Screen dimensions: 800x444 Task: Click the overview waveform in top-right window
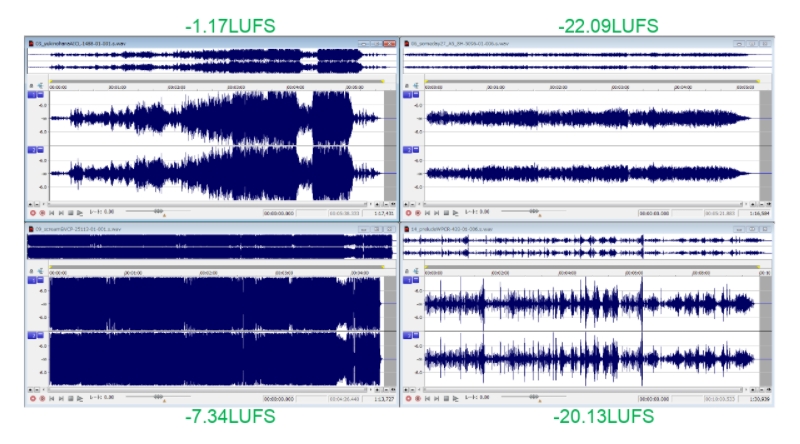pyautogui.click(x=585, y=61)
